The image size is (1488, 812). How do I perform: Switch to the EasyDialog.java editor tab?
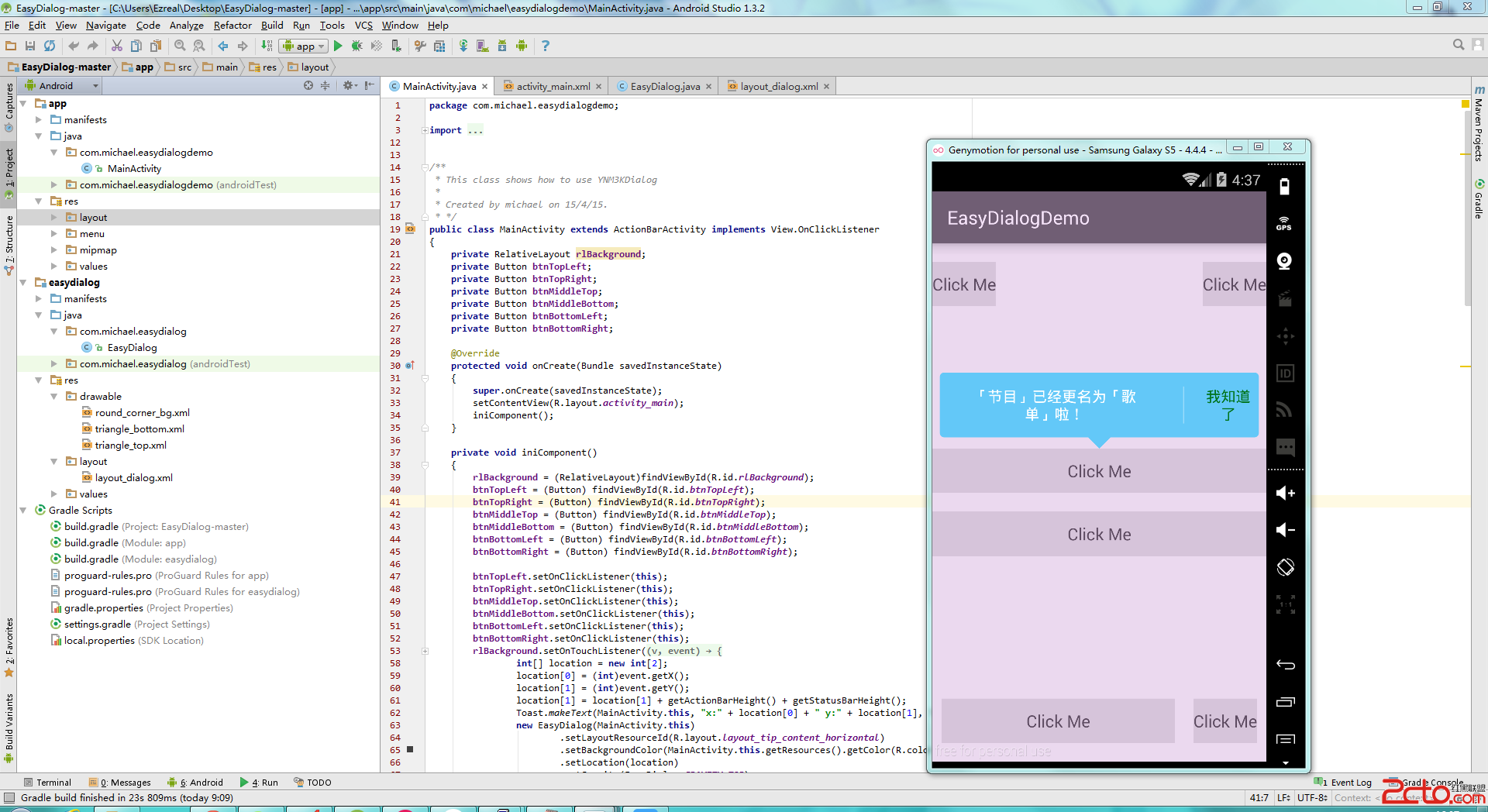point(664,86)
